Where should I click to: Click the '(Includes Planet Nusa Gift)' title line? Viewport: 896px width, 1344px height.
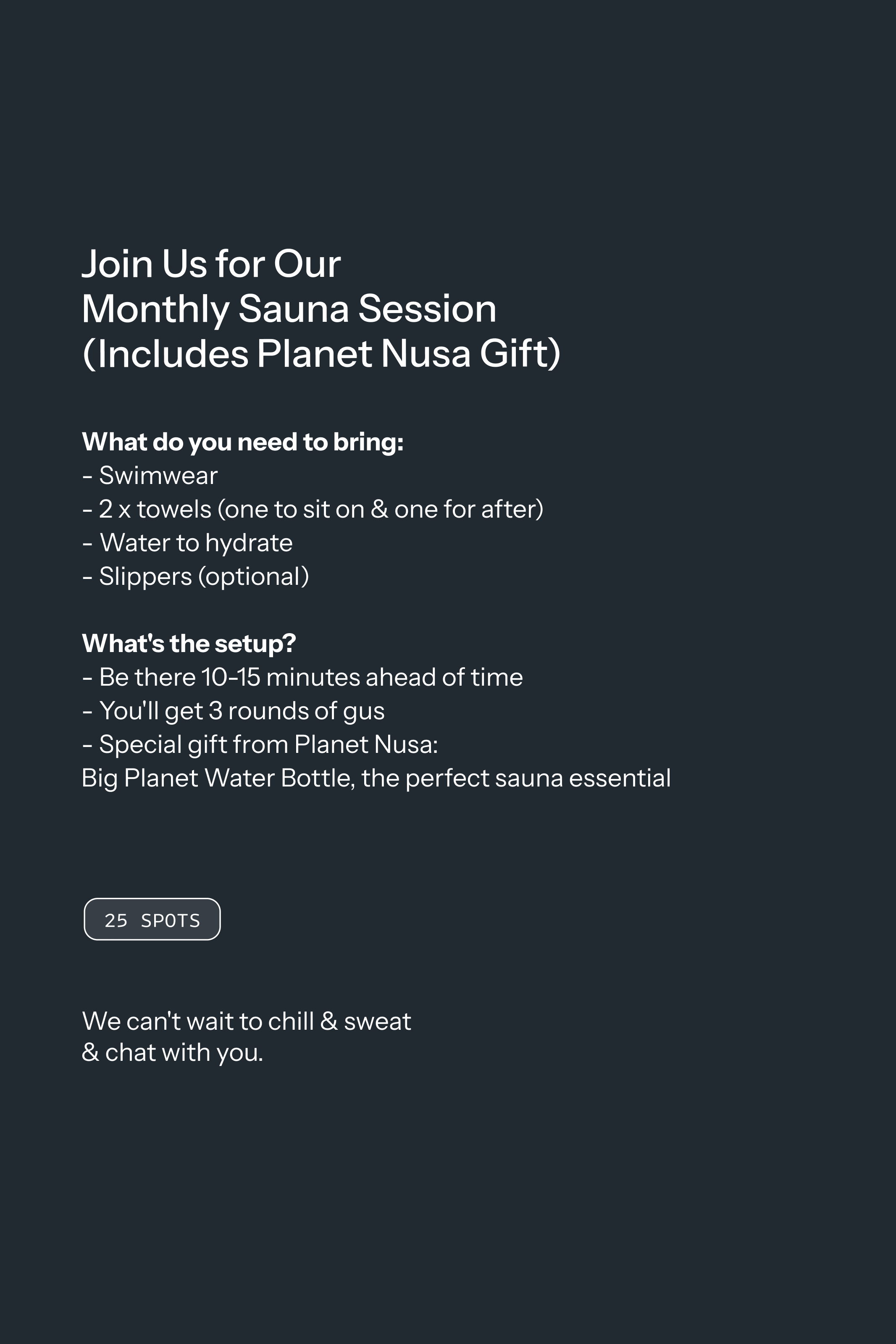pos(321,354)
